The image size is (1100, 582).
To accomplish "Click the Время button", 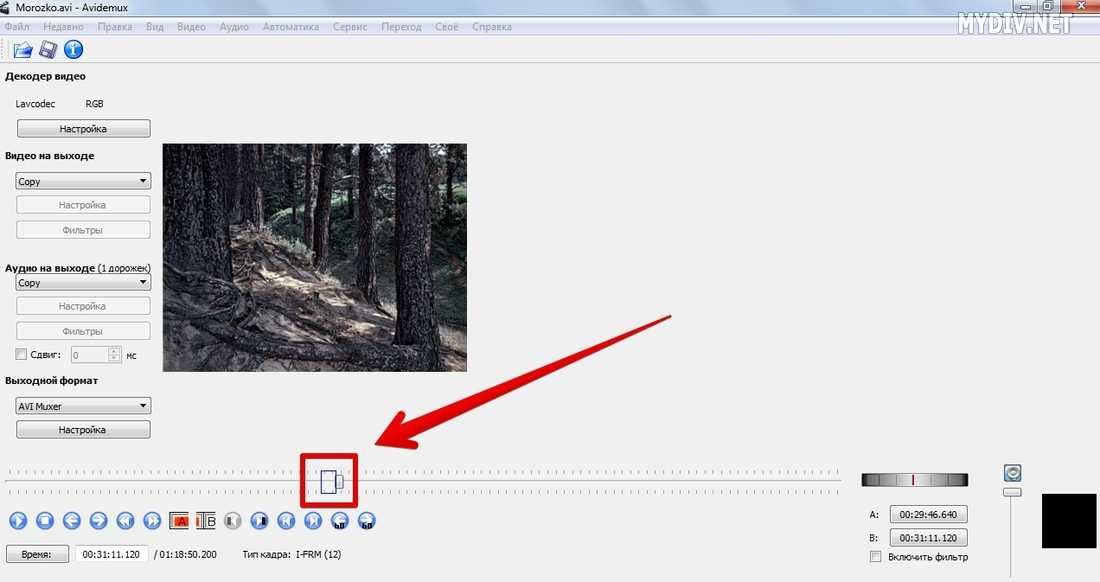I will 37,554.
